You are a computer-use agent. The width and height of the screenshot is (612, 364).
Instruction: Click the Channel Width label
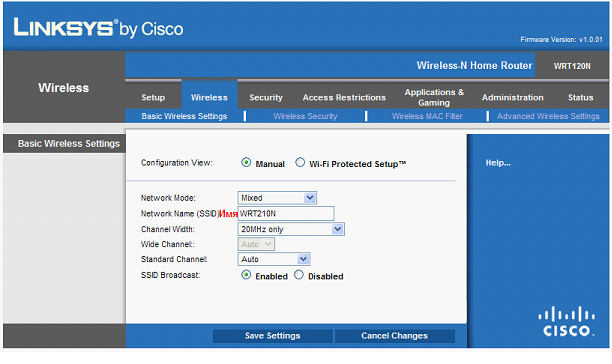(x=167, y=229)
